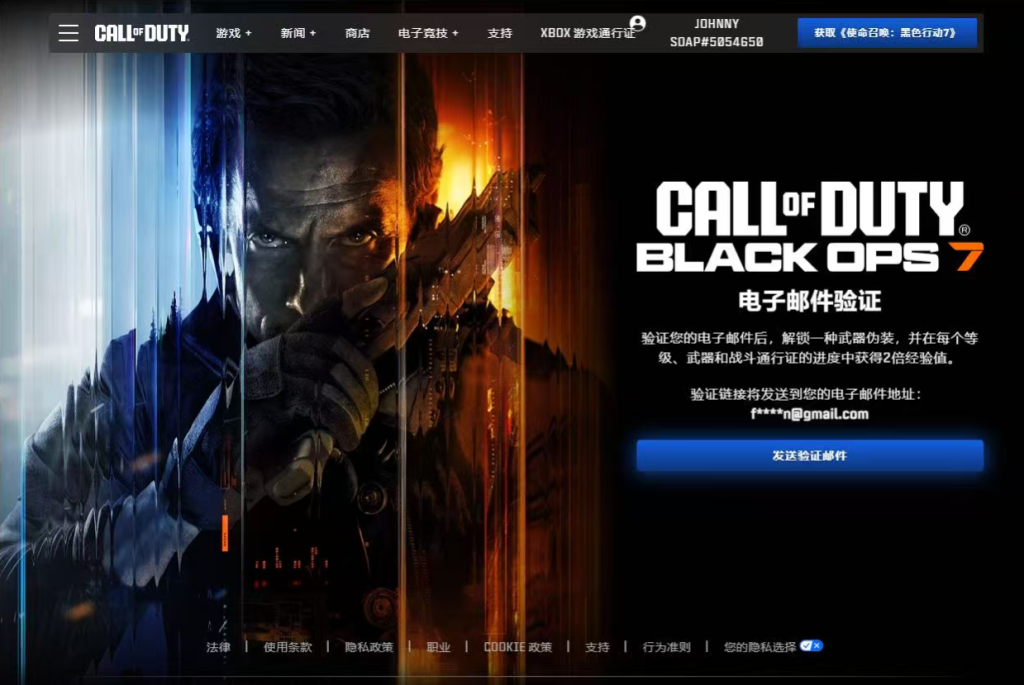
Task: Click the 职业 footer link
Action: (x=438, y=647)
